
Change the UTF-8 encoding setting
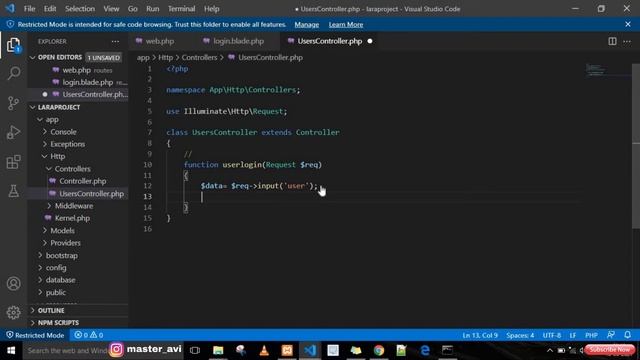[552, 335]
